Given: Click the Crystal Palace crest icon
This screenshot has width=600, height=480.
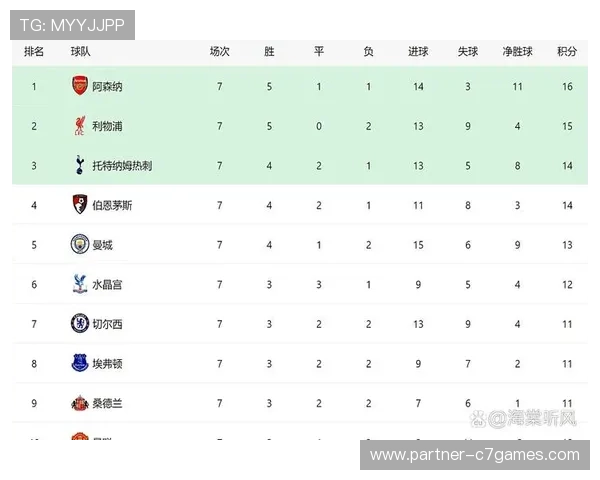Looking at the screenshot, I should coord(80,284).
